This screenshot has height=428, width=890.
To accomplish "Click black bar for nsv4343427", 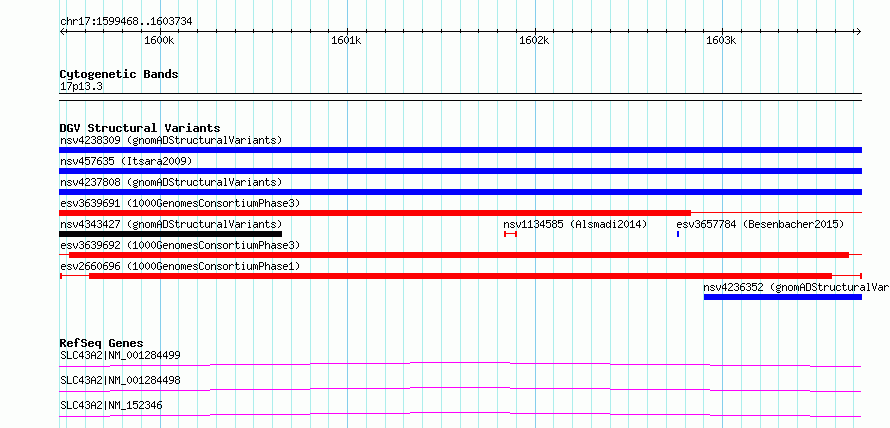I will pyautogui.click(x=171, y=234).
